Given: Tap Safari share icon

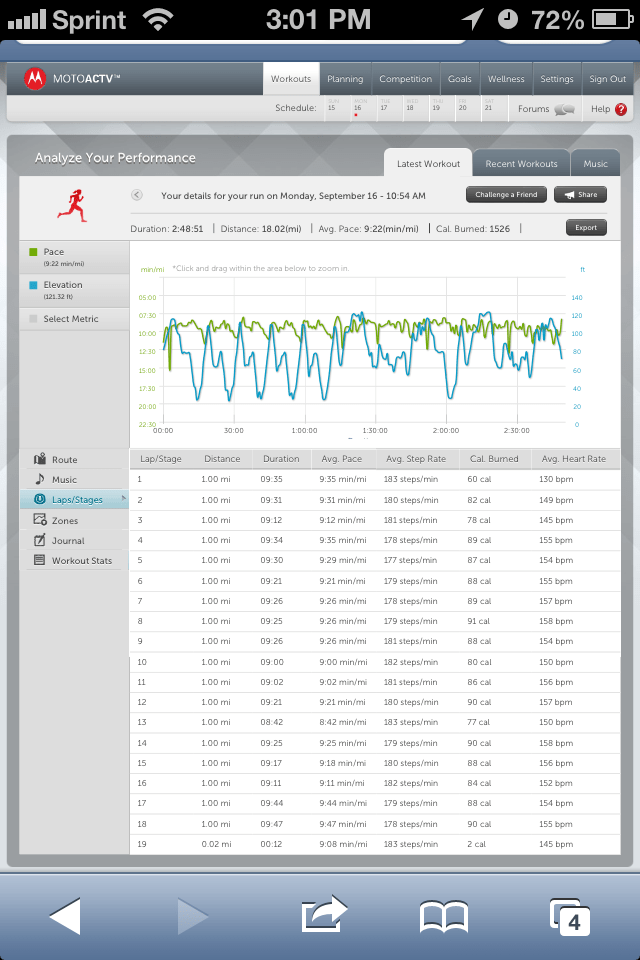Looking at the screenshot, I should pyautogui.click(x=324, y=915).
